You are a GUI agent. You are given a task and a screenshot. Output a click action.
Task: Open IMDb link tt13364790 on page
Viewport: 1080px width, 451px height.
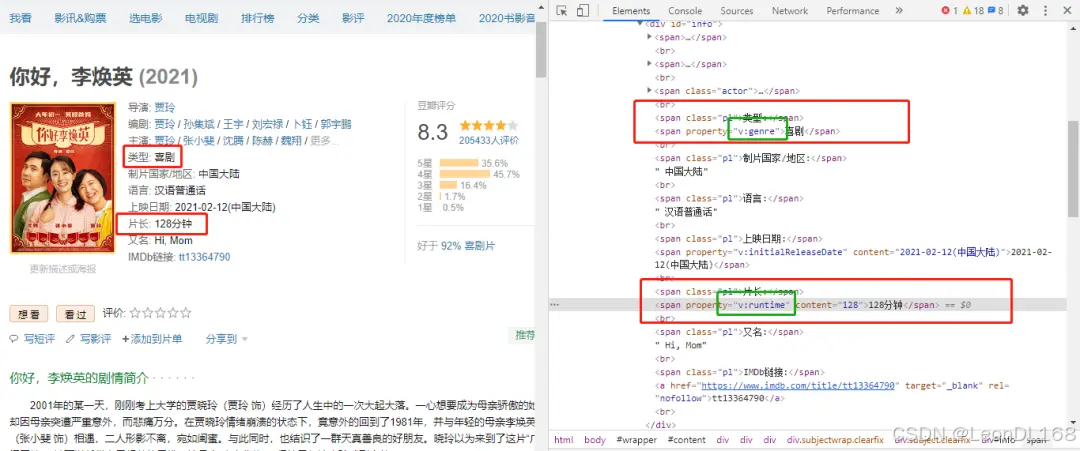(x=205, y=257)
